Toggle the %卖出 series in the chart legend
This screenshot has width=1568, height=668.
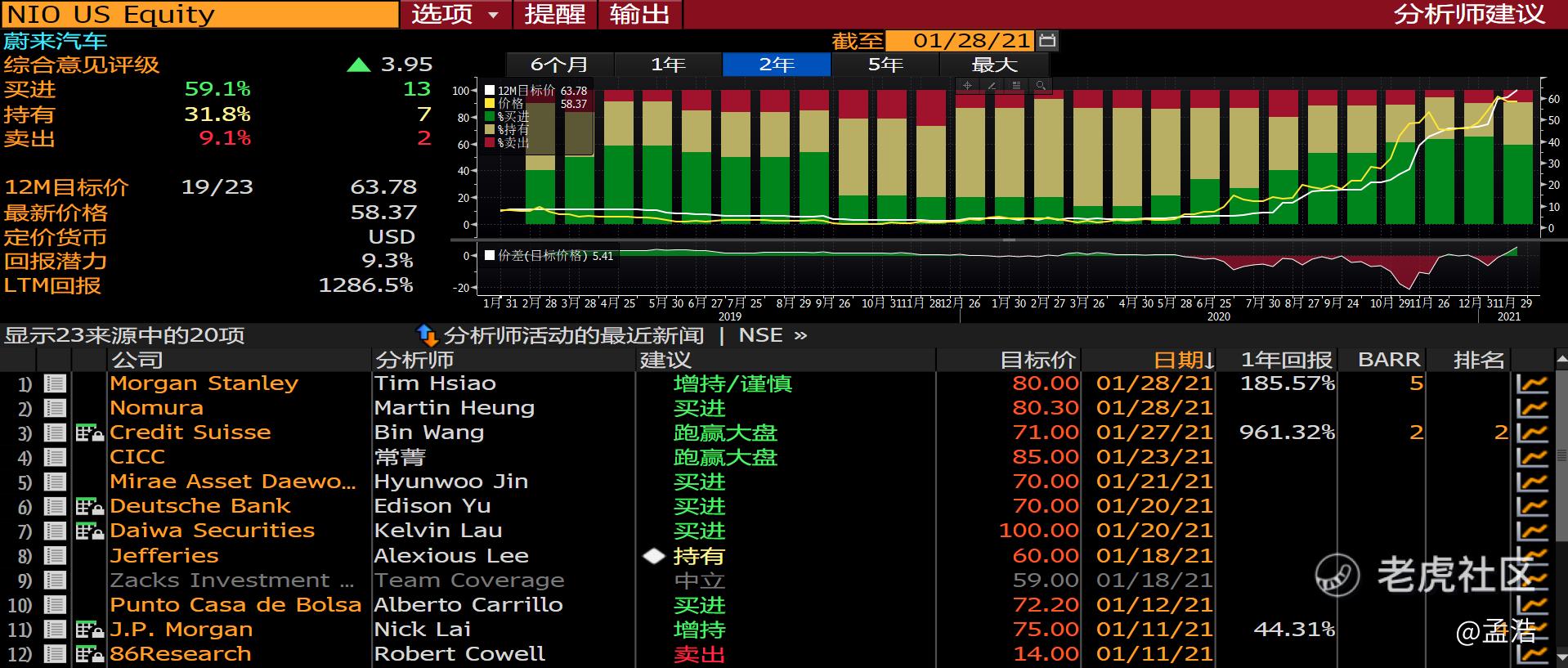tap(490, 143)
